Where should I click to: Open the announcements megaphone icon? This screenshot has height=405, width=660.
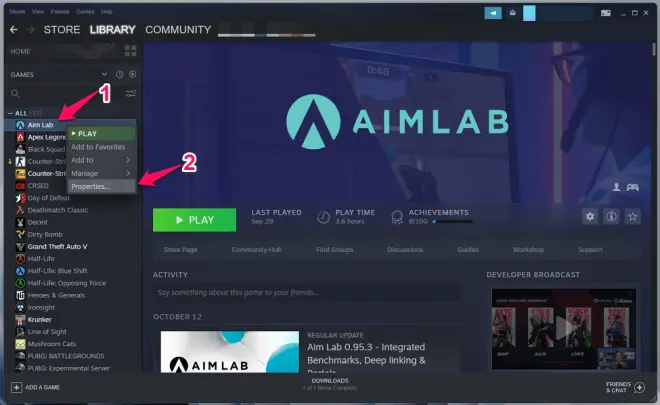(x=493, y=13)
